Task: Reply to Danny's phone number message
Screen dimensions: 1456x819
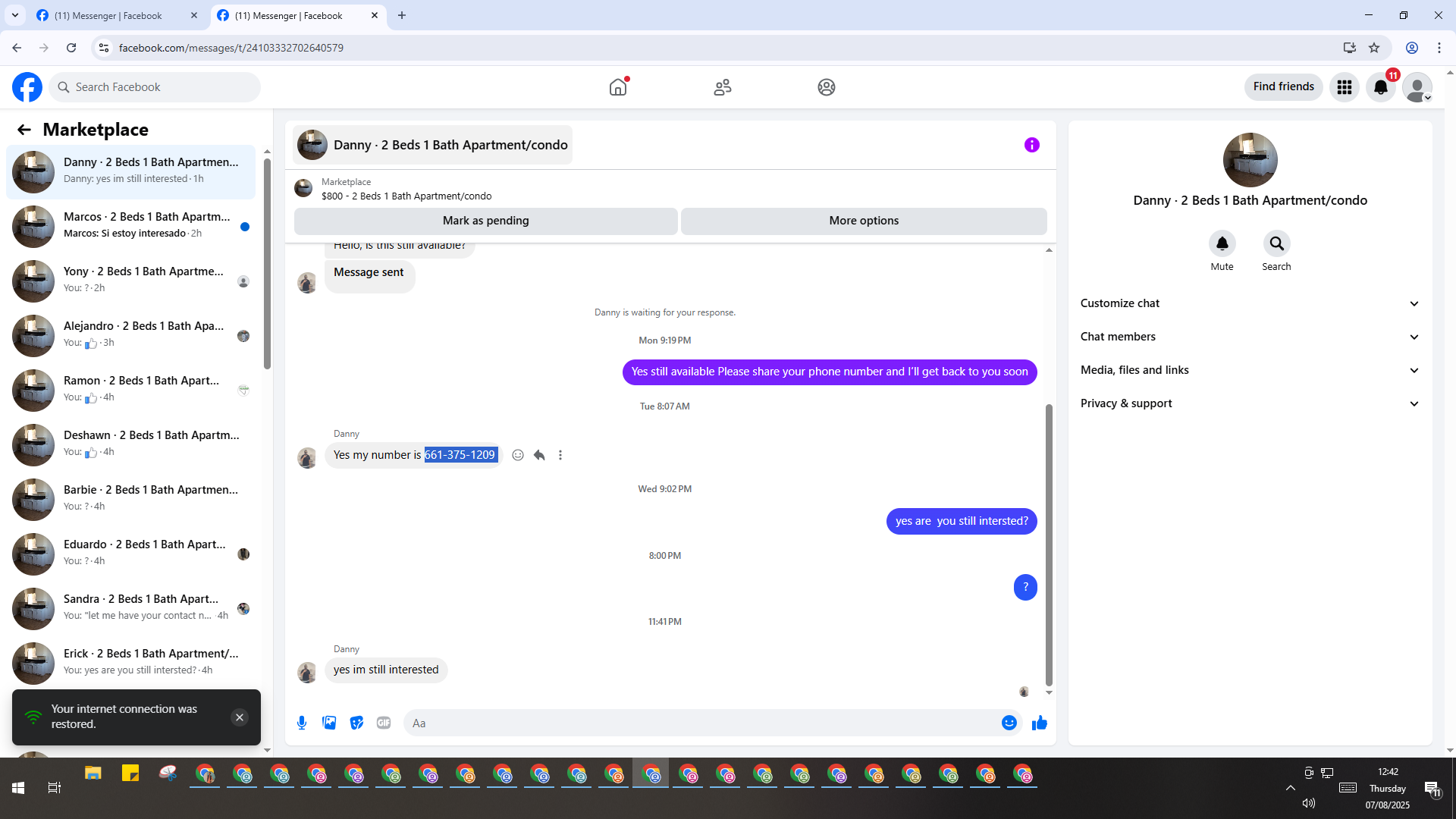Action: pos(539,455)
